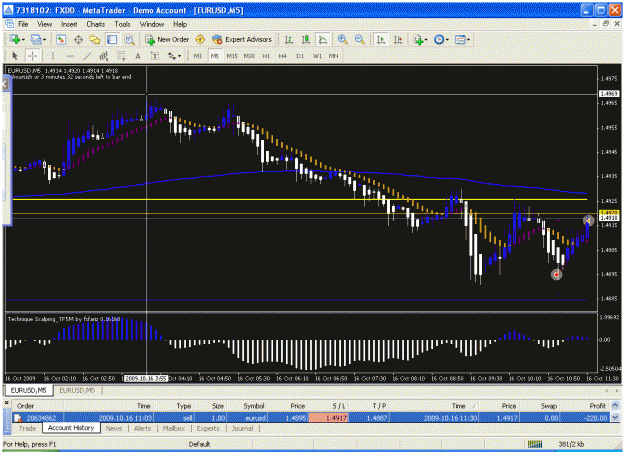Switch to M5 timeframe

pos(215,56)
